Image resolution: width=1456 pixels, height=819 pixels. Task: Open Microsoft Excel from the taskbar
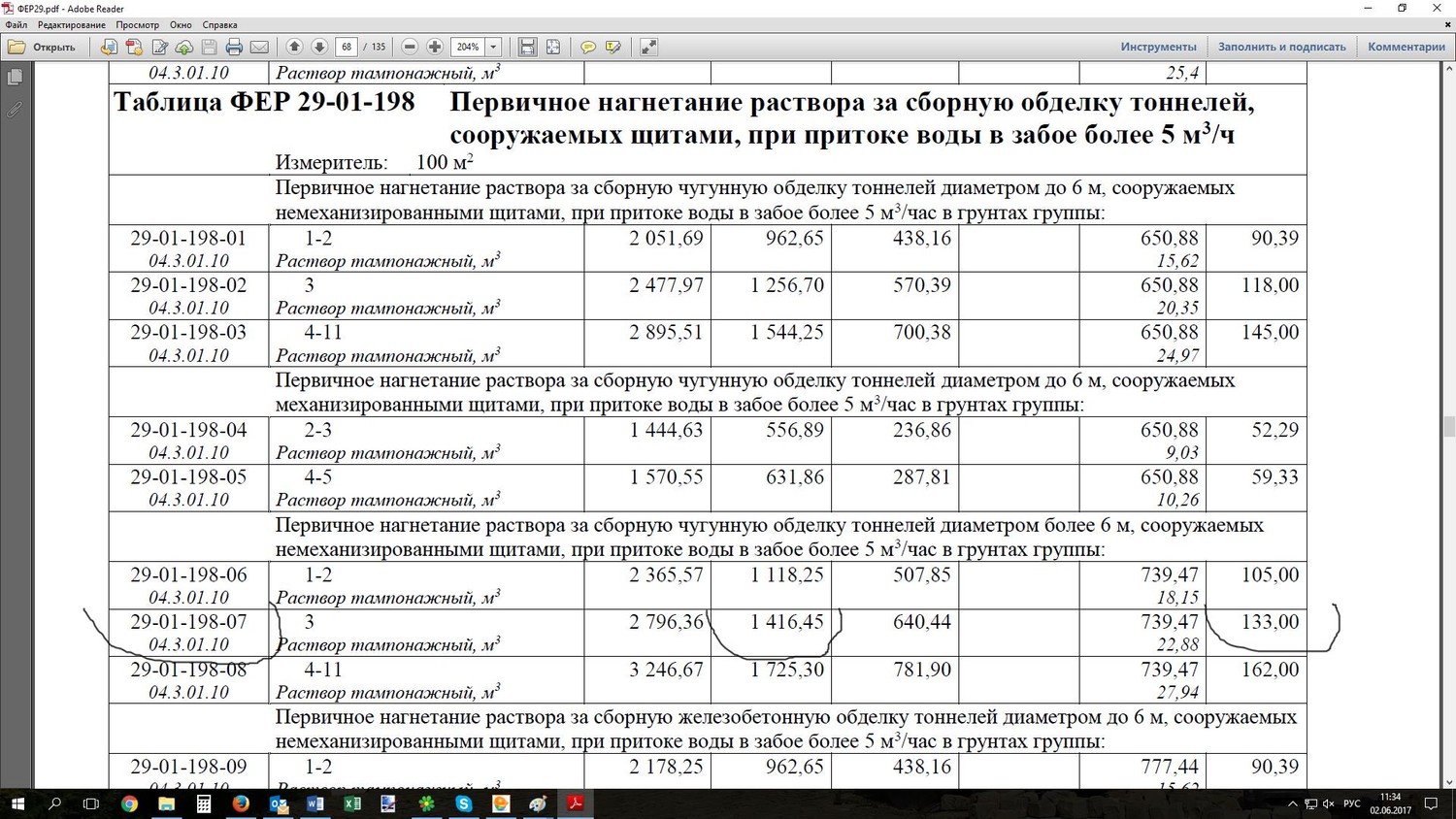click(351, 803)
